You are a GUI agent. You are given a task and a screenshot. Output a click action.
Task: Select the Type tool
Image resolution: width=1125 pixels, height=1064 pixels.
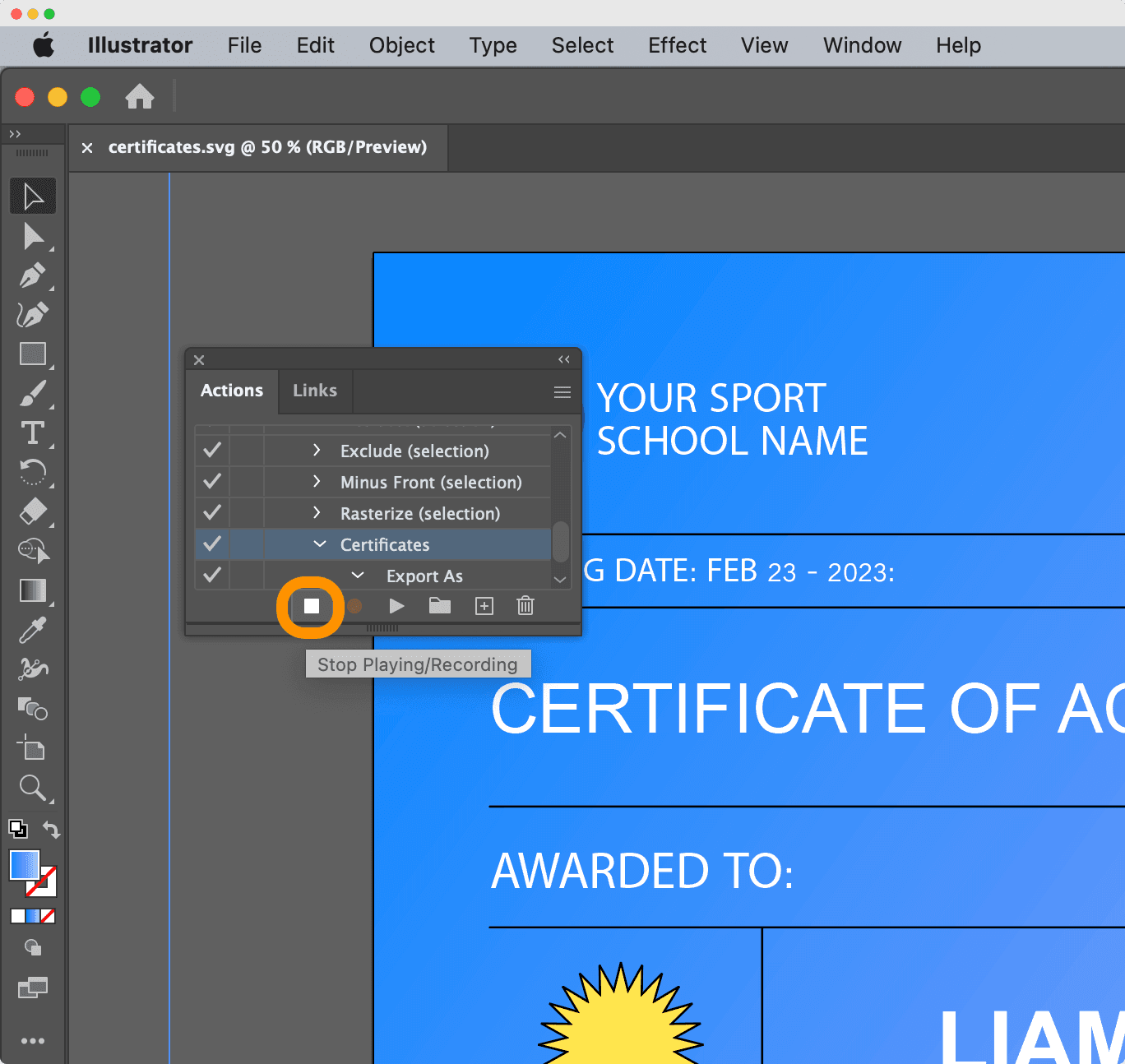click(x=33, y=433)
